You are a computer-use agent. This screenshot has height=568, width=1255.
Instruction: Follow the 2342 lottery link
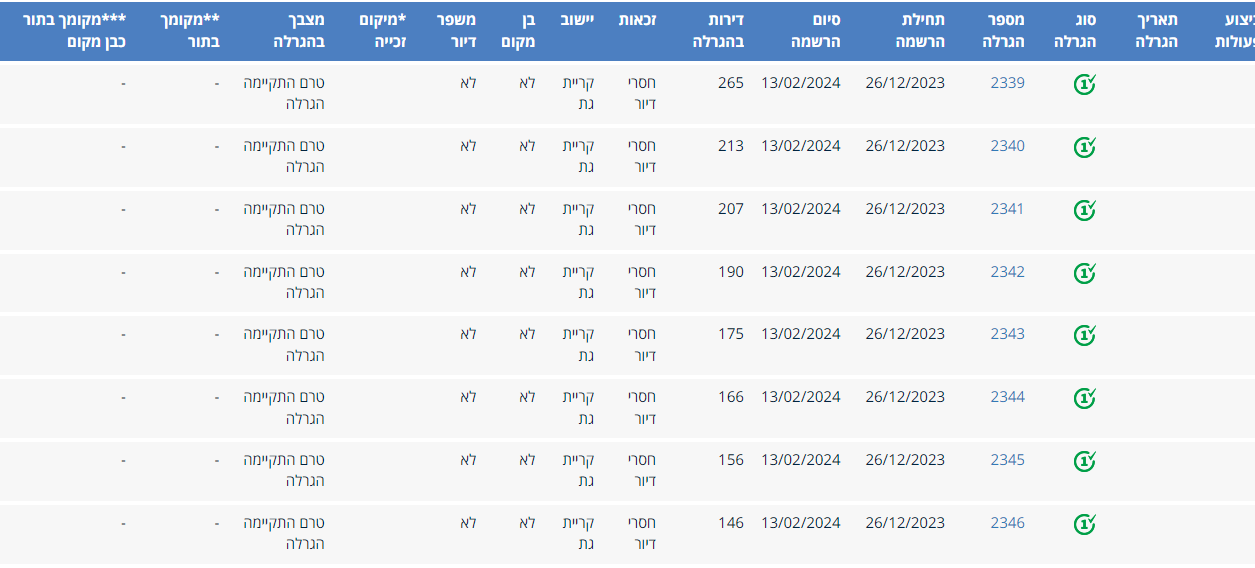(x=1007, y=272)
